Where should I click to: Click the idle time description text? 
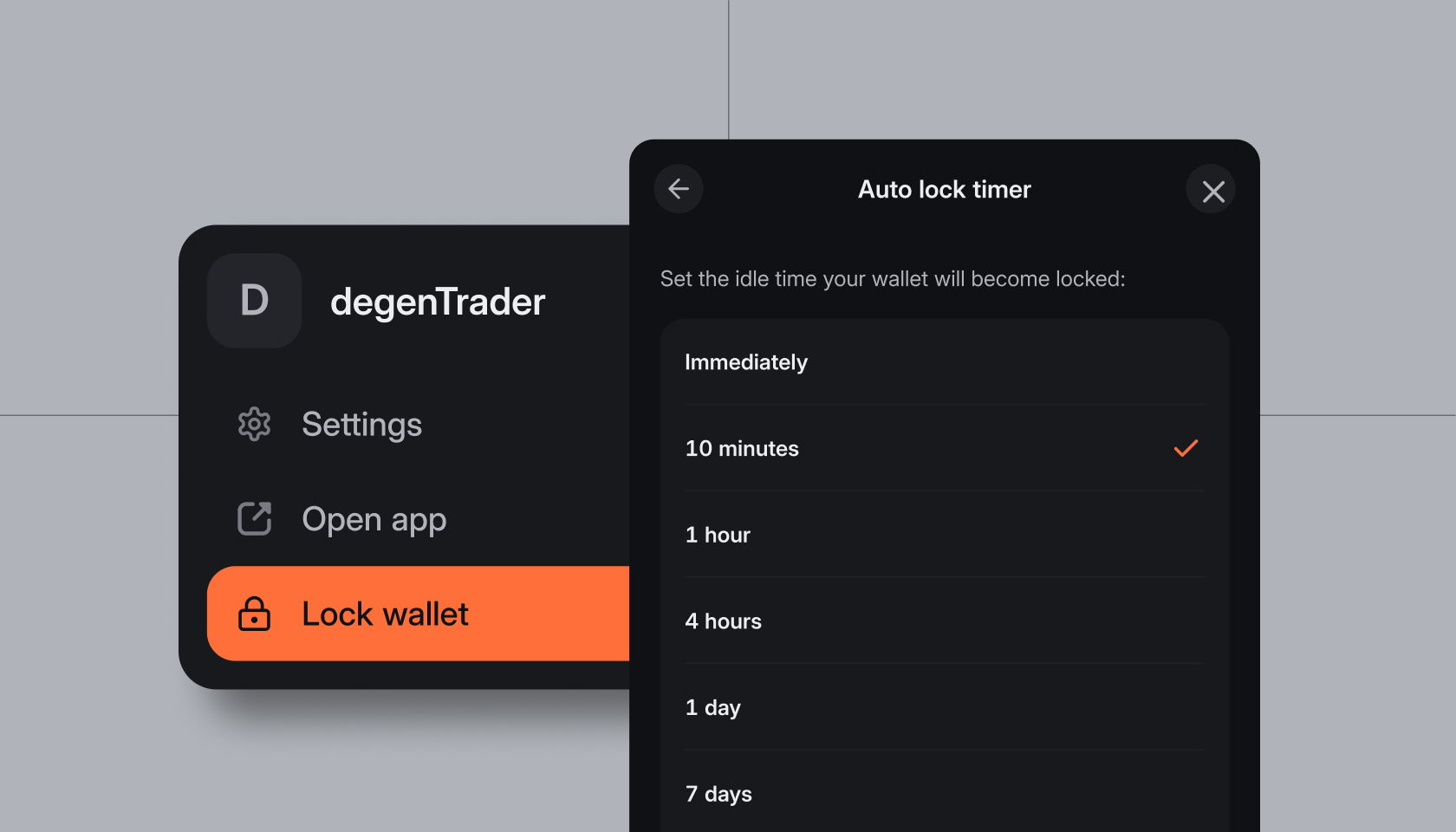point(893,279)
